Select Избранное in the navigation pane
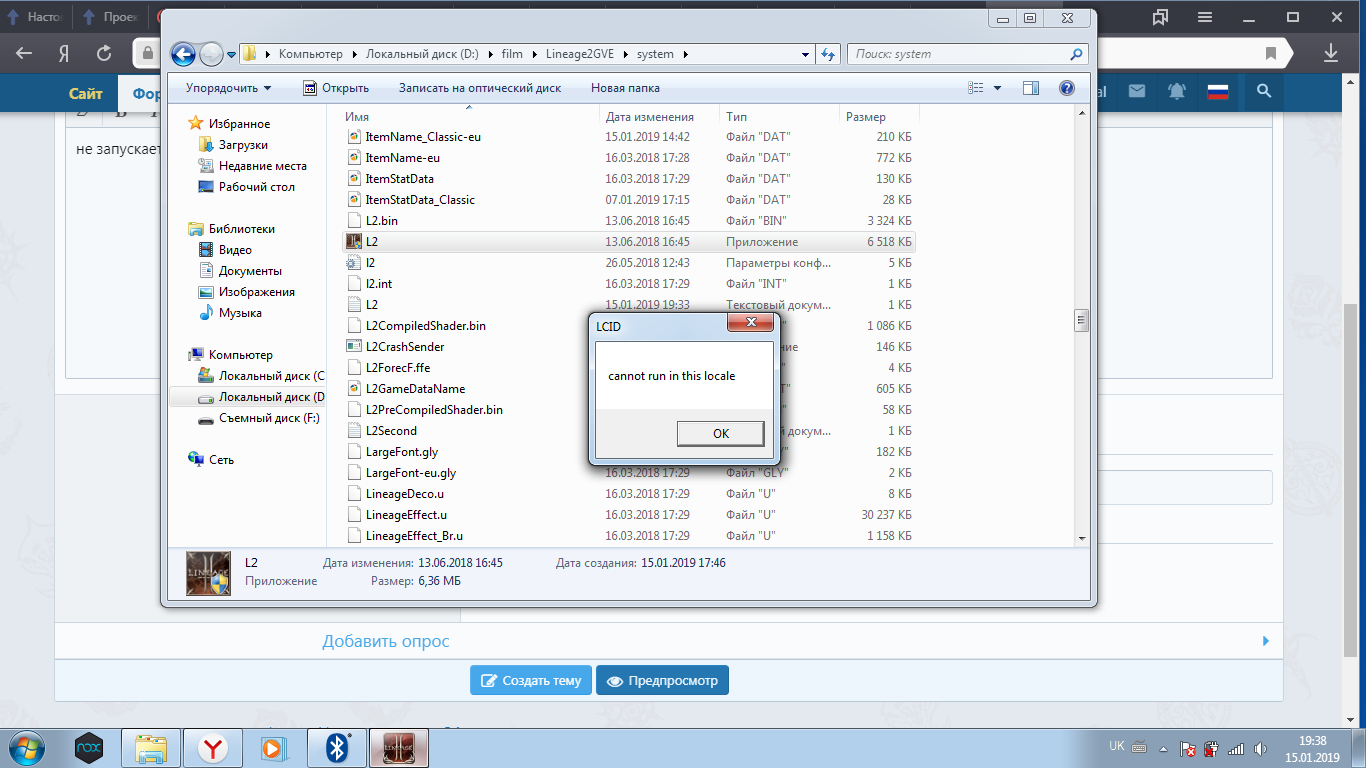 pyautogui.click(x=239, y=124)
